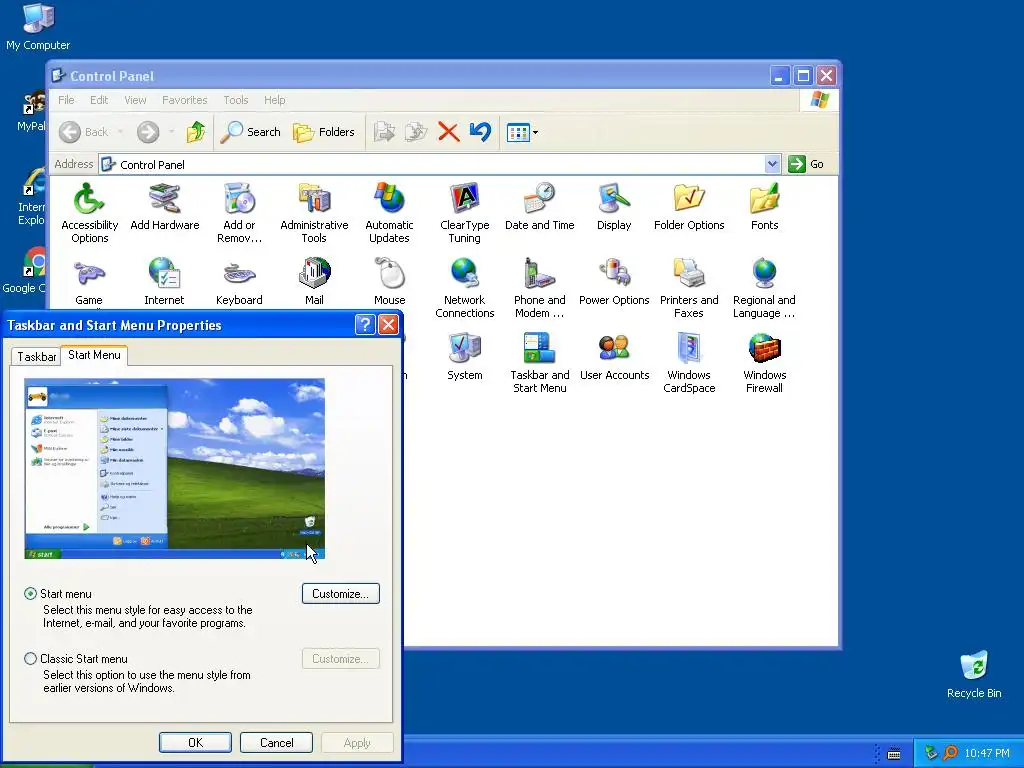1024x768 pixels.
Task: Expand the Address bar dropdown
Action: [x=772, y=164]
